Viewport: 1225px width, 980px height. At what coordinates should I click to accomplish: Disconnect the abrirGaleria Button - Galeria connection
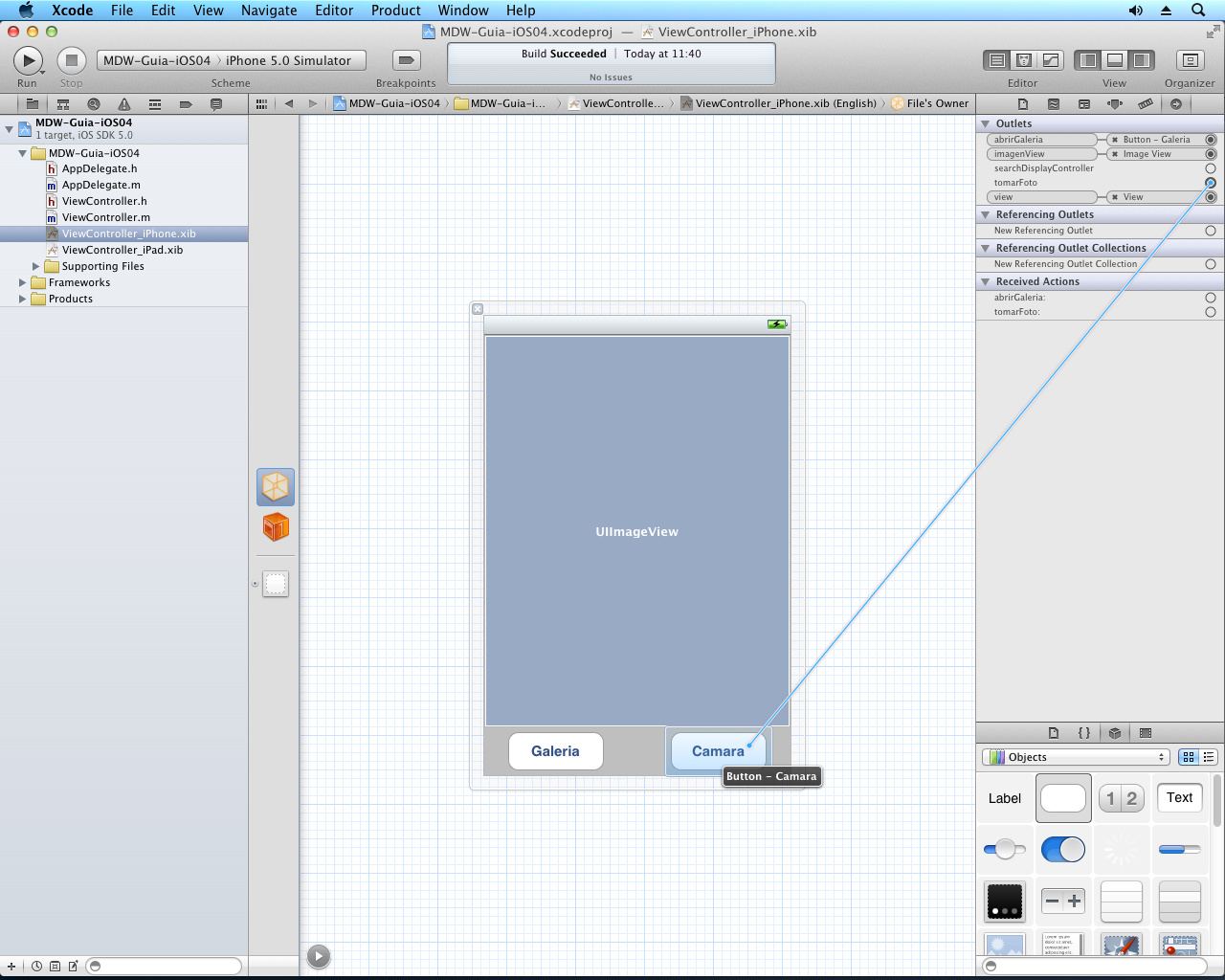pyautogui.click(x=1115, y=140)
